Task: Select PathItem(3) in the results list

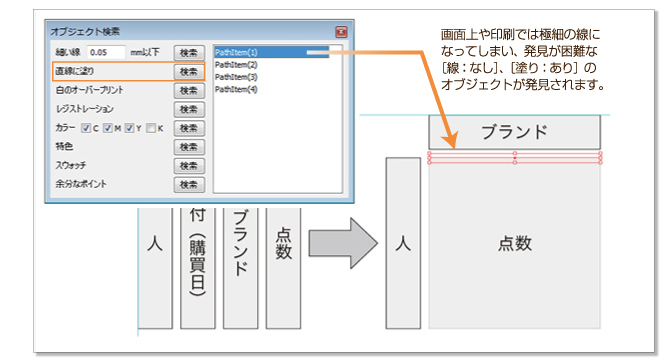Action: (236, 77)
